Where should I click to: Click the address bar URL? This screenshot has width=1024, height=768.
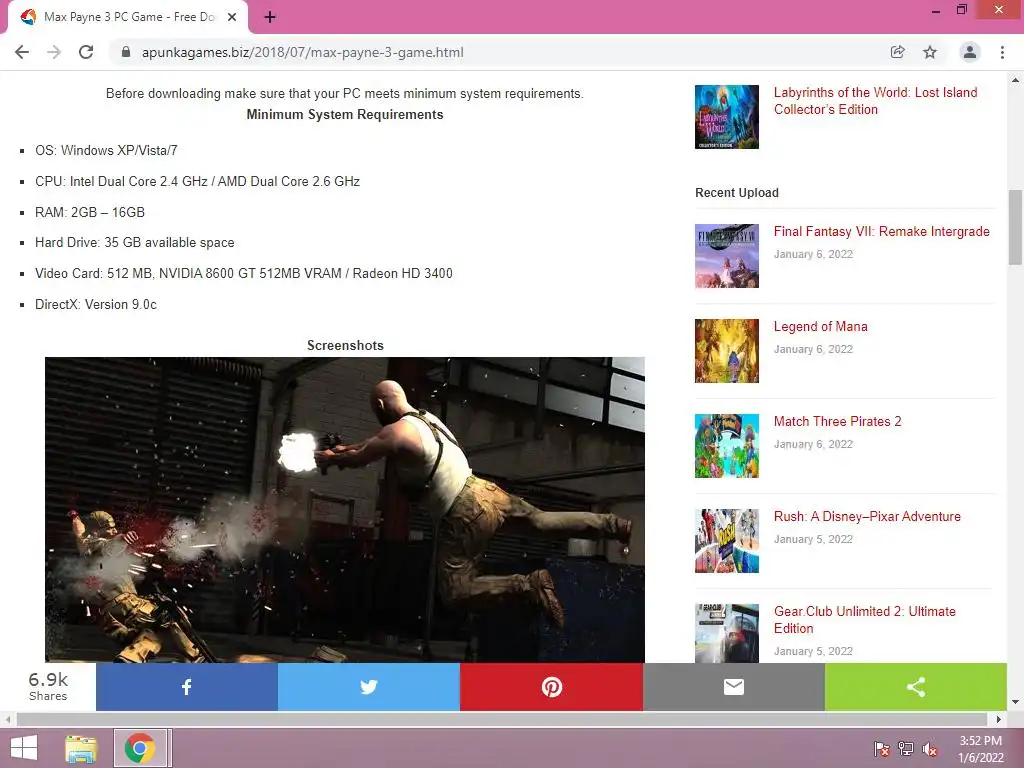pyautogui.click(x=302, y=52)
